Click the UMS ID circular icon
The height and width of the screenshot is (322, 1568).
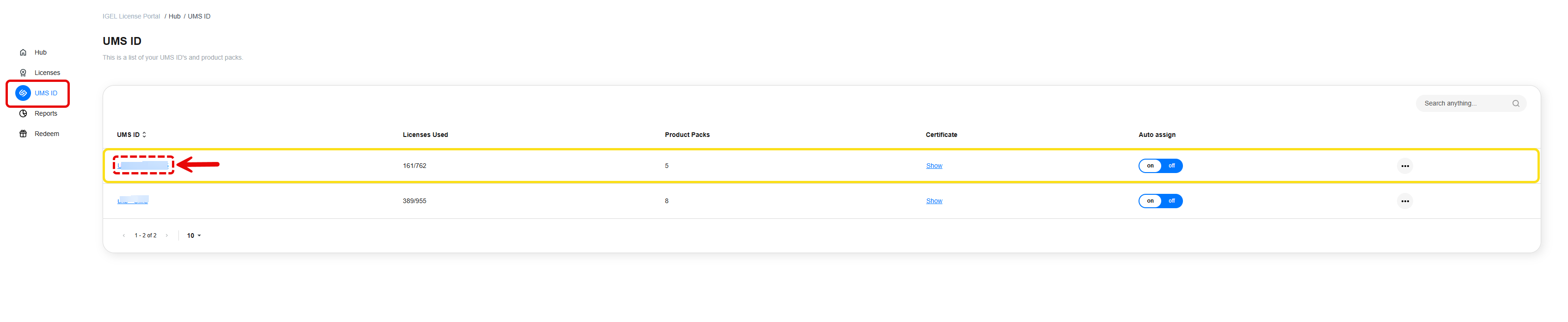coord(23,93)
